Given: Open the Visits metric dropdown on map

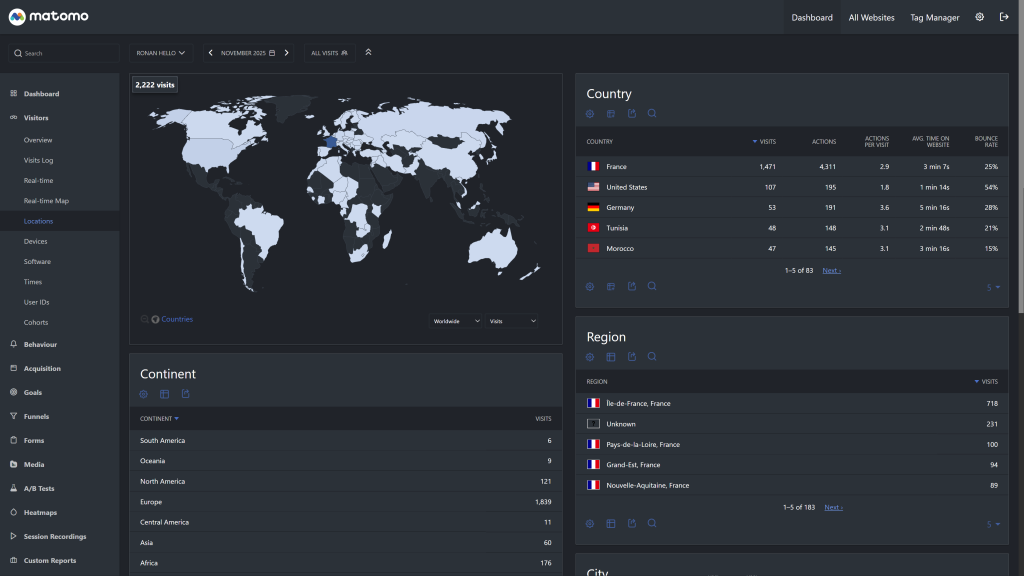Looking at the screenshot, I should (512, 321).
